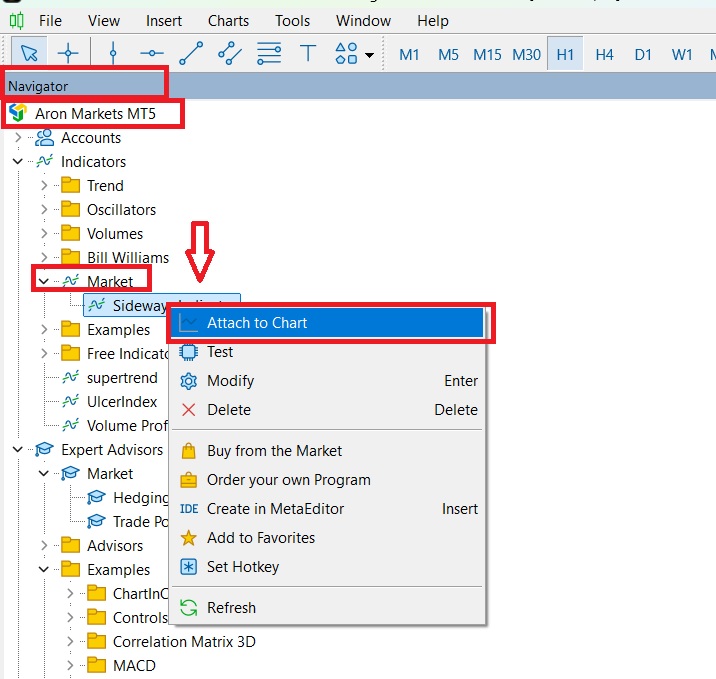
Task: Collapse the Expert Advisors tree node
Action: 18,450
